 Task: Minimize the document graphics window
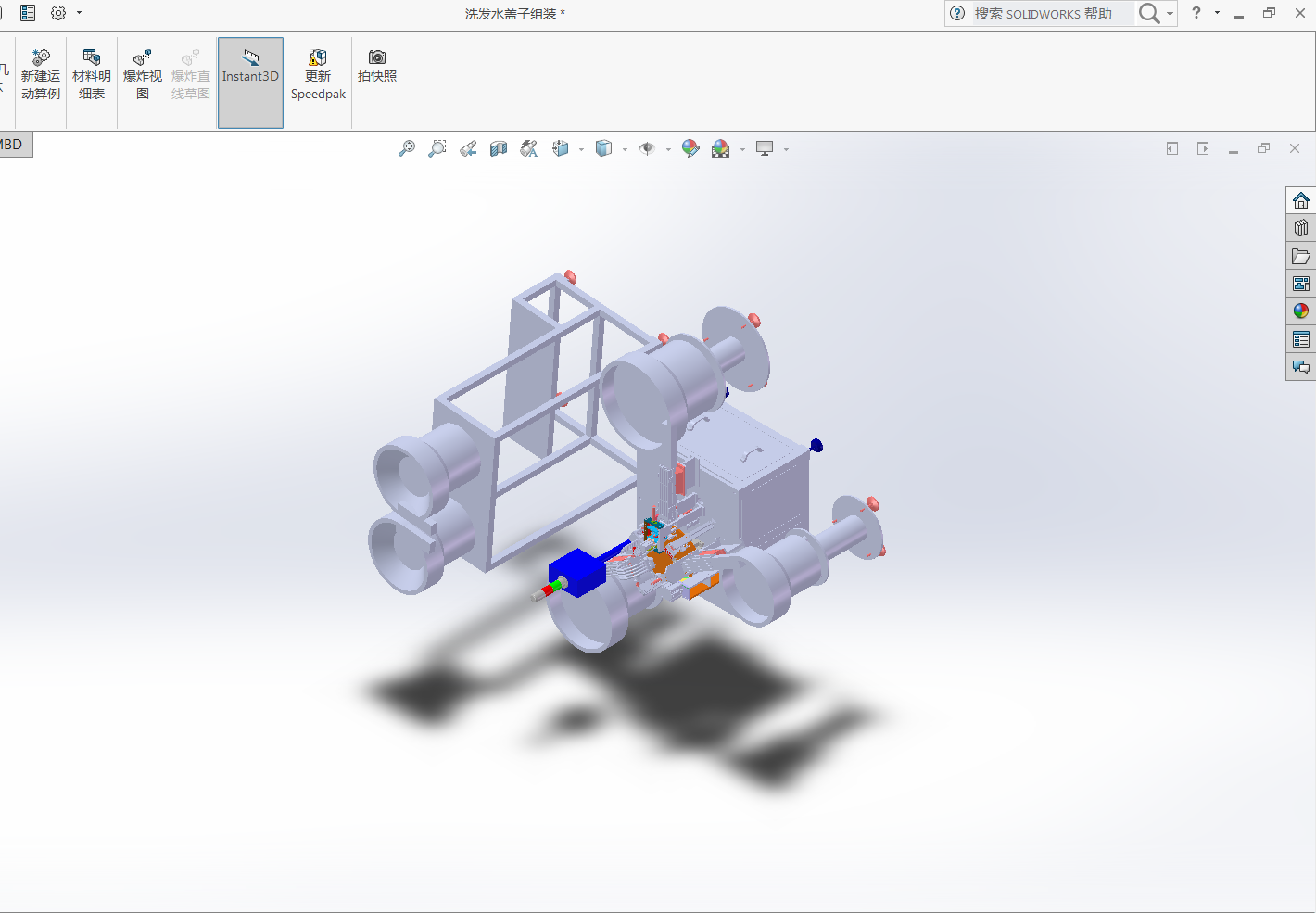(1234, 149)
